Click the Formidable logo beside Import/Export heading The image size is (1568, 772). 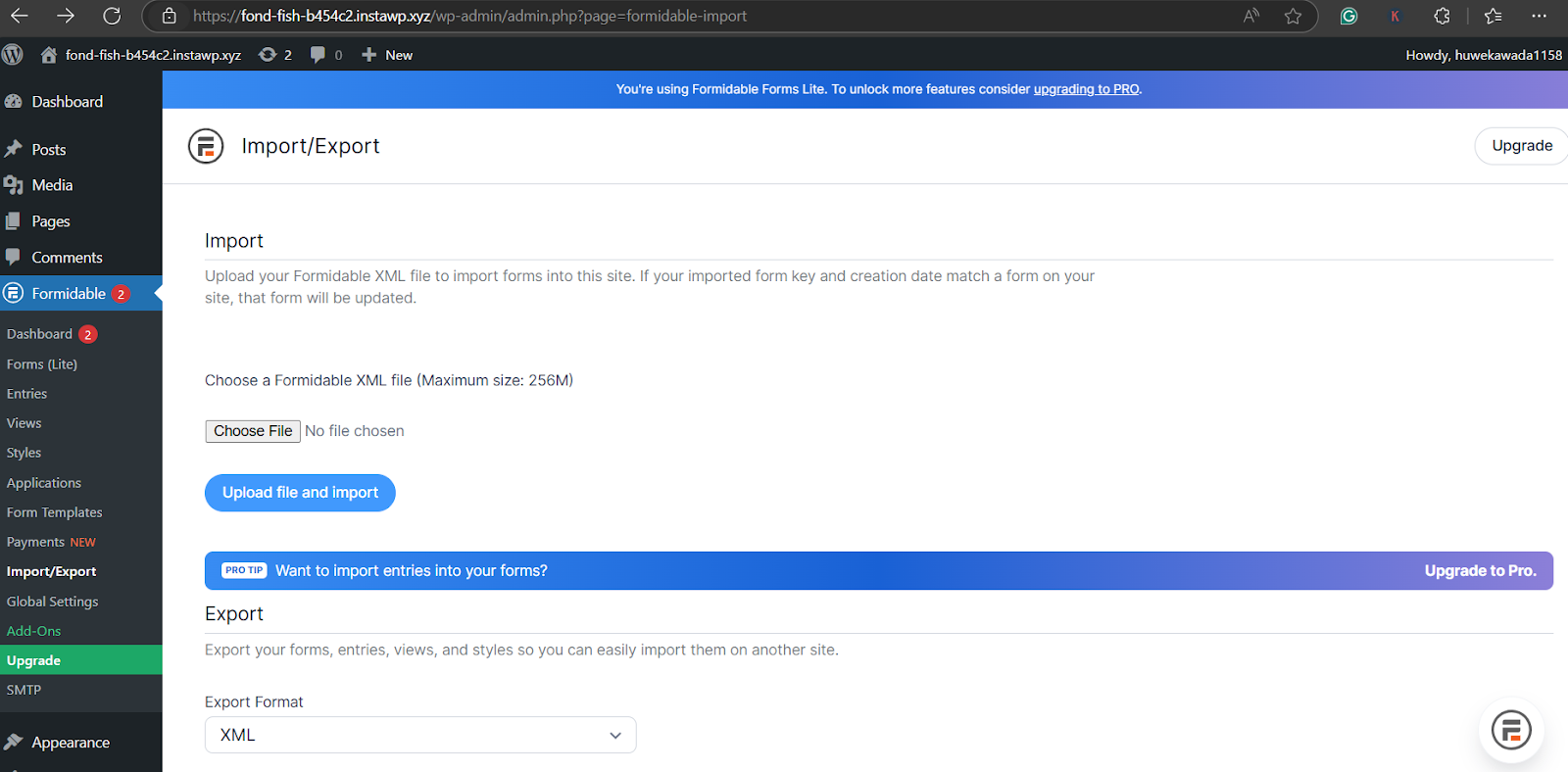click(x=206, y=146)
